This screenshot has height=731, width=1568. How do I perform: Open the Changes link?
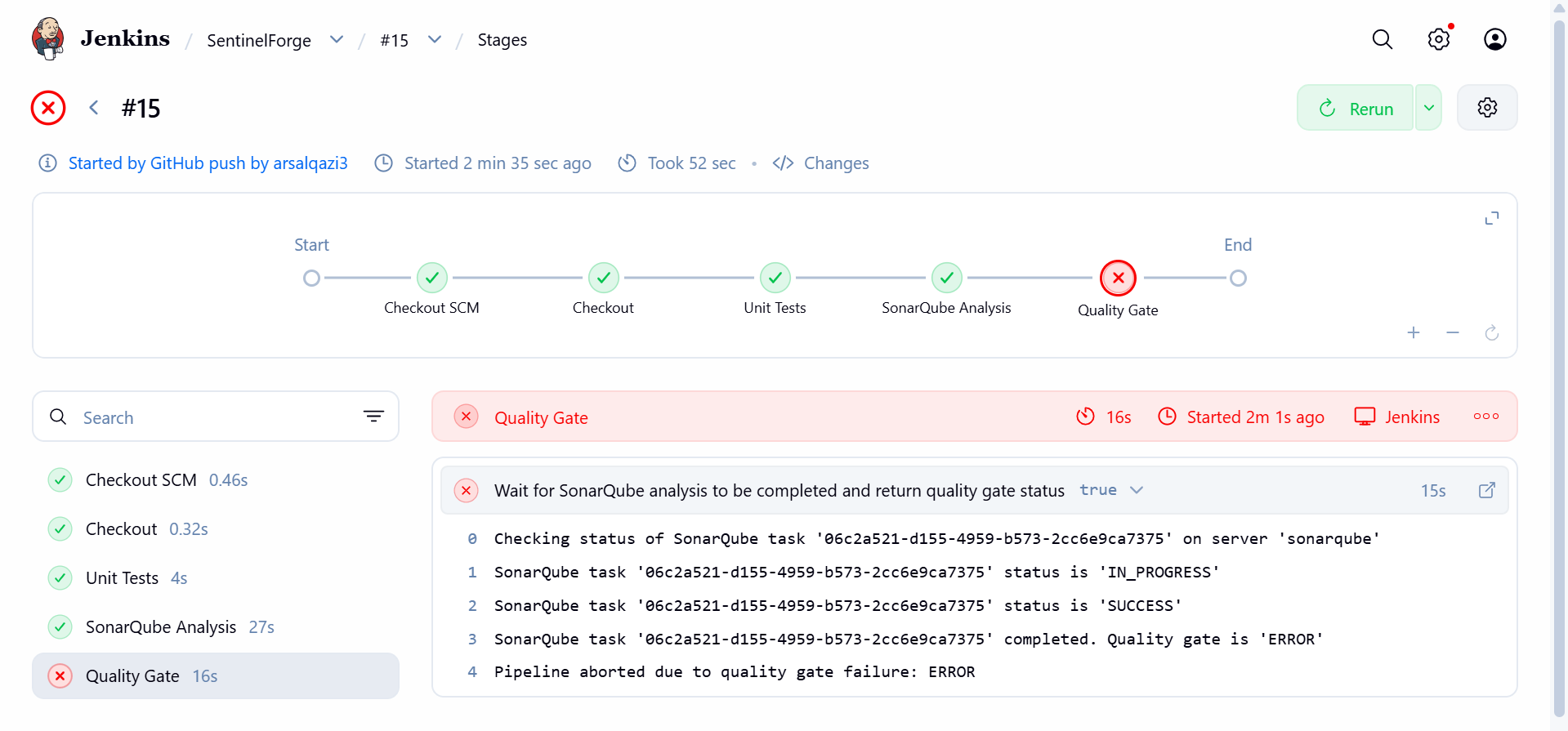click(x=837, y=163)
